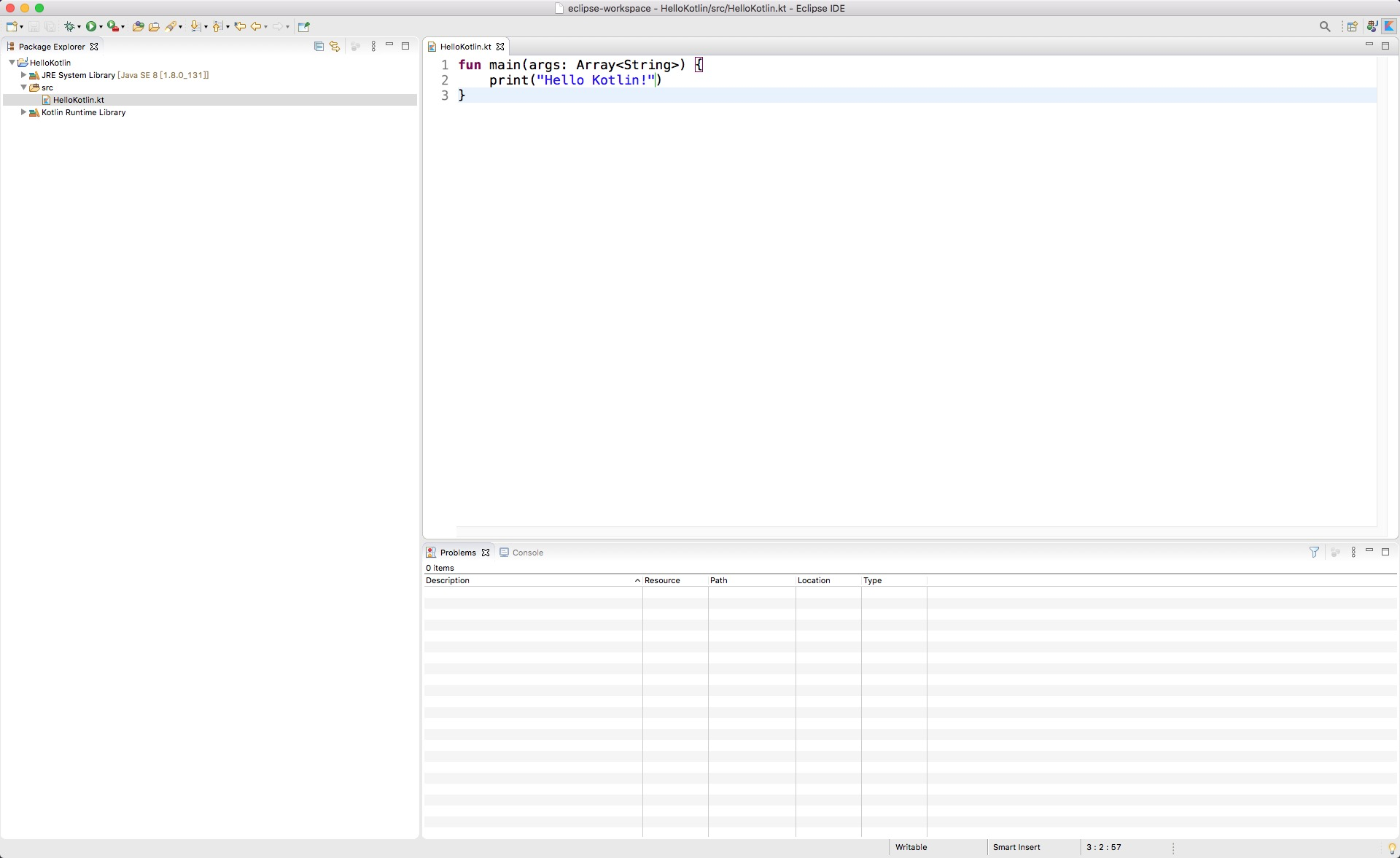1400x858 pixels.
Task: Sort by Resource column header
Action: (675, 580)
